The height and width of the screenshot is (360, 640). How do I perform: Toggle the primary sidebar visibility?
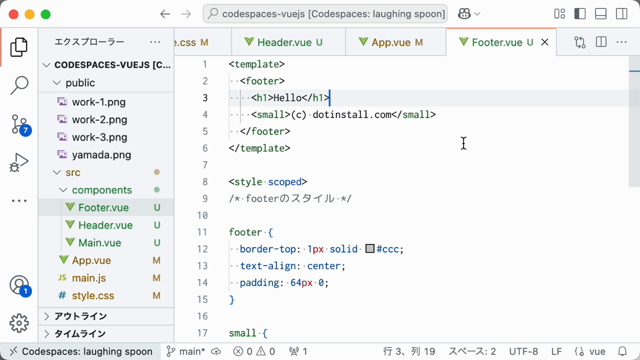point(580,14)
